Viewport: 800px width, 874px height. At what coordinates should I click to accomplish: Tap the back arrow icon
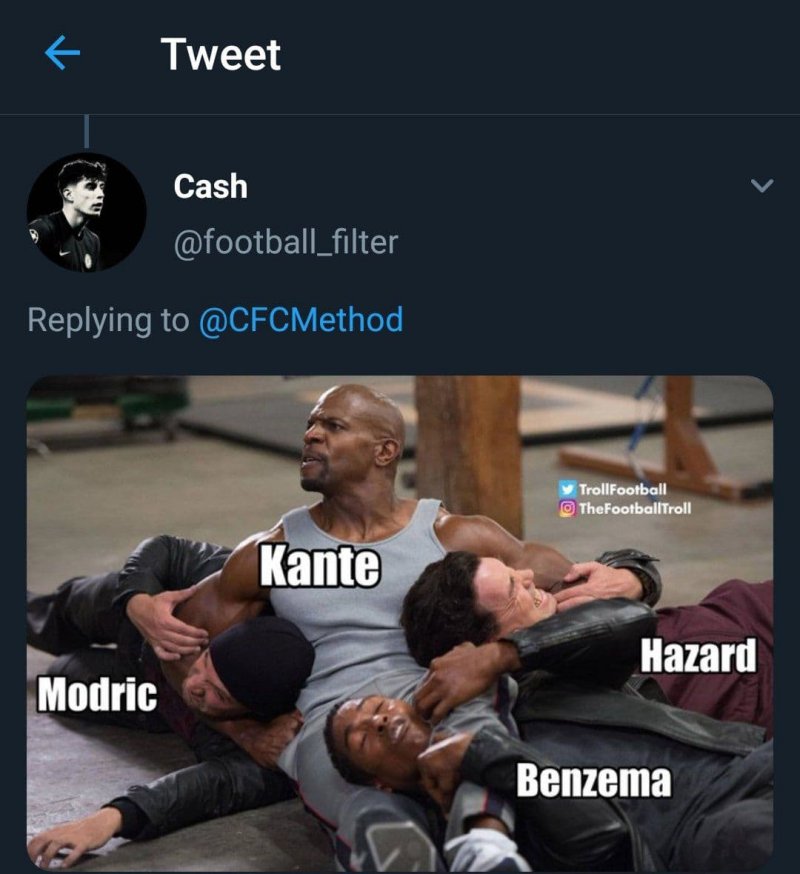click(x=62, y=54)
